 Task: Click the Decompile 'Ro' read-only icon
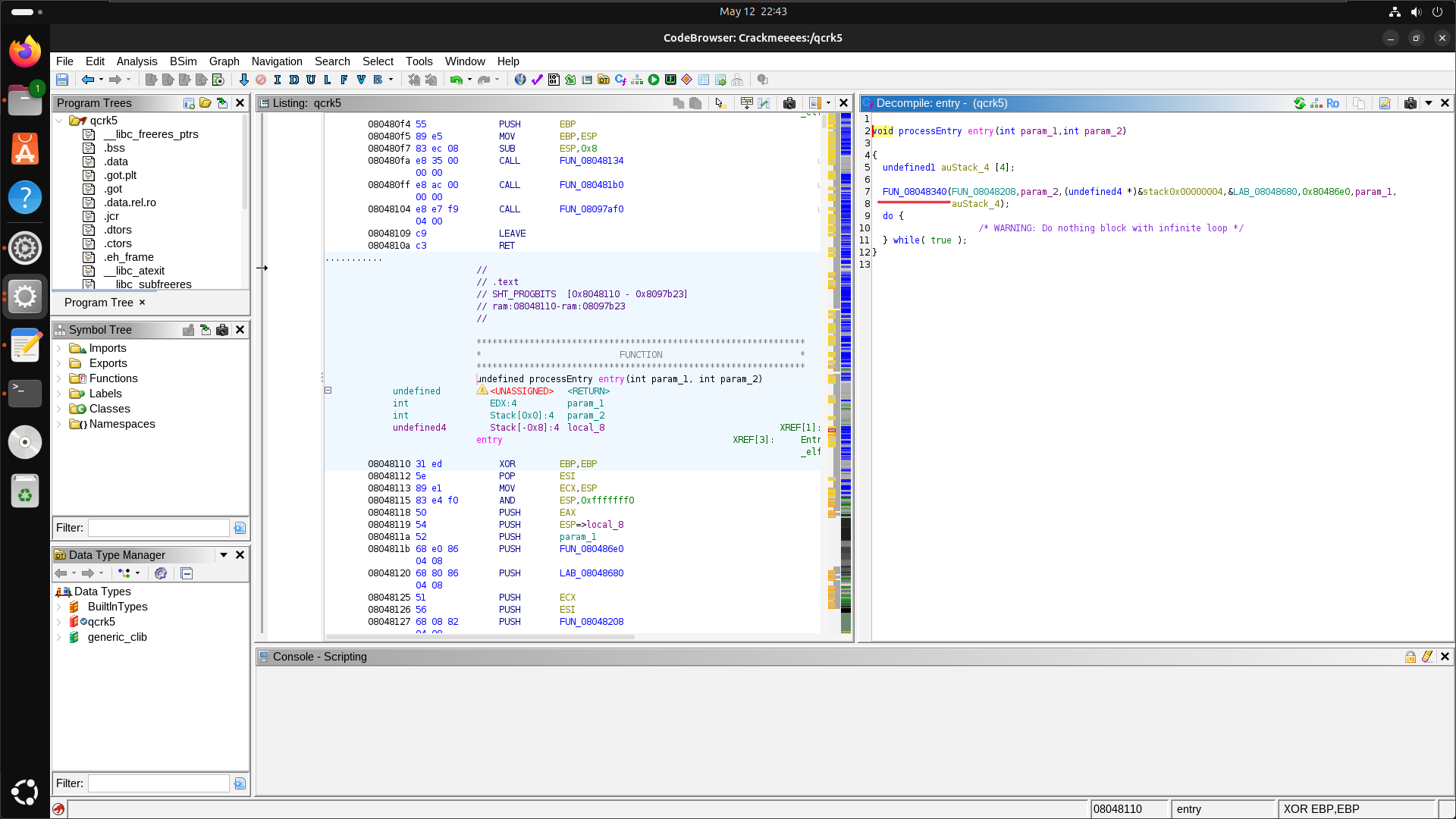(x=1332, y=103)
